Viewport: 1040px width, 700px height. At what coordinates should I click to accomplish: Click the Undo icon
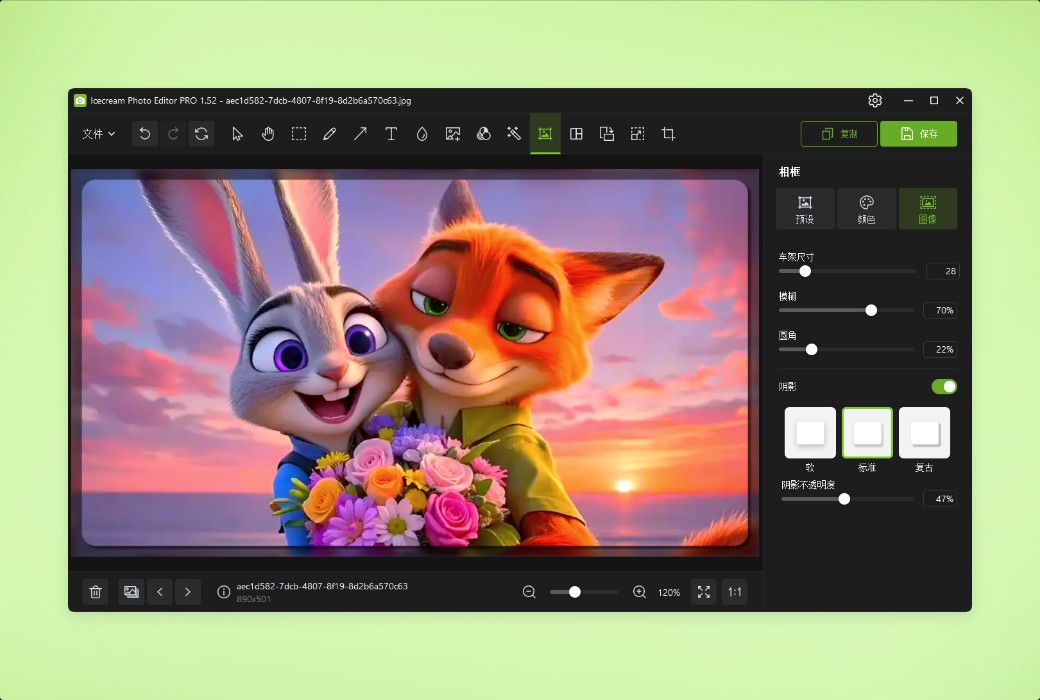[144, 133]
